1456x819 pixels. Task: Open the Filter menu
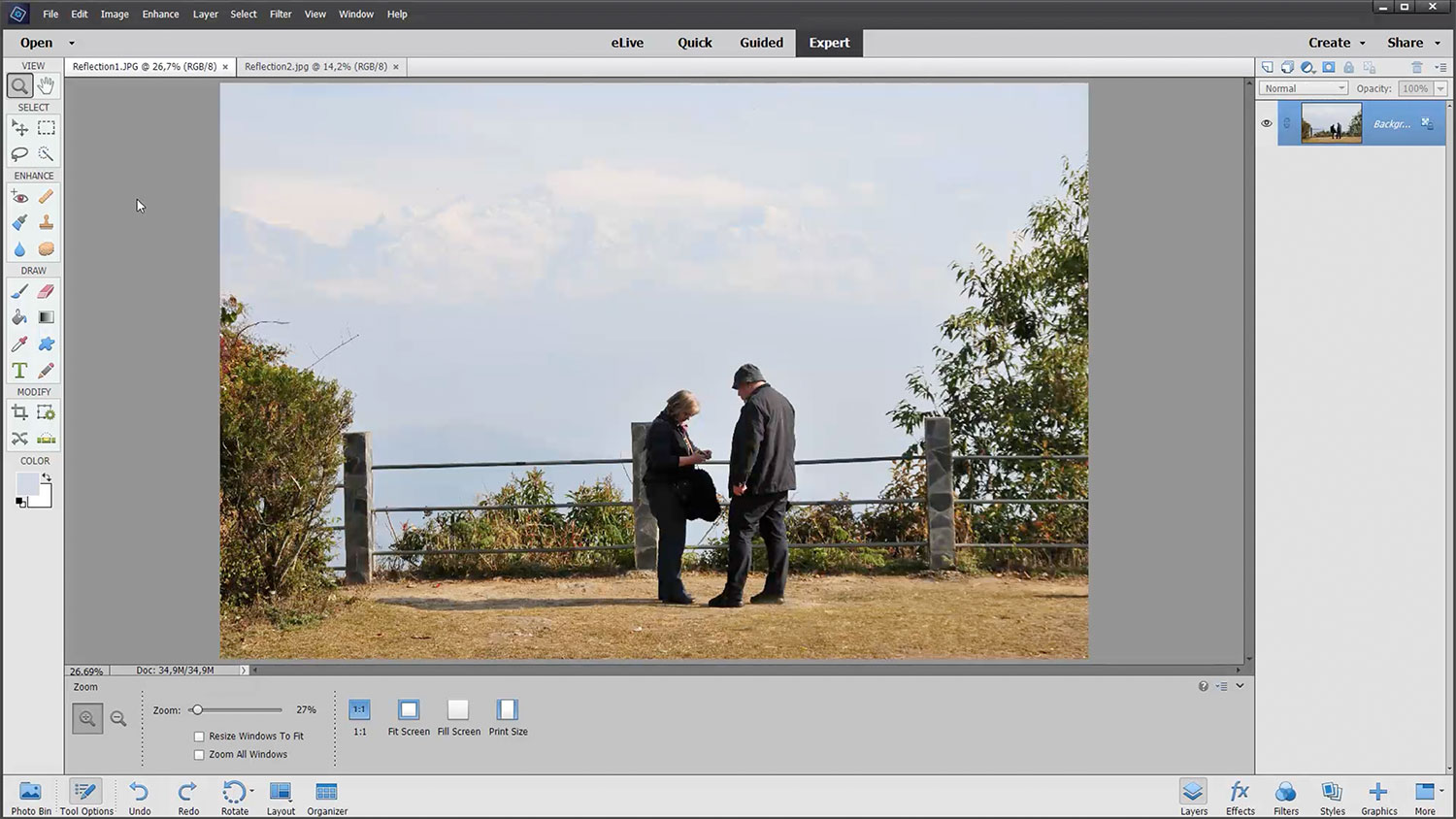tap(281, 15)
